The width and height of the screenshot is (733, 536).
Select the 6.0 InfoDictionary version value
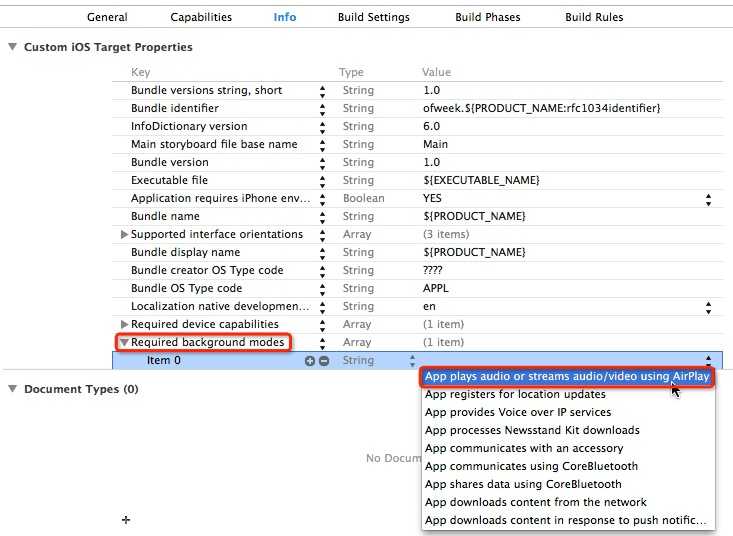coord(431,126)
